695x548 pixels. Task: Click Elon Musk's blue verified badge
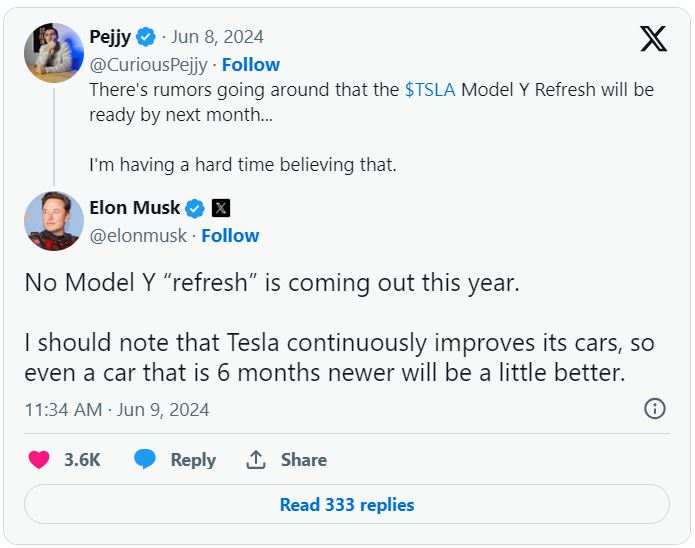pos(196,208)
